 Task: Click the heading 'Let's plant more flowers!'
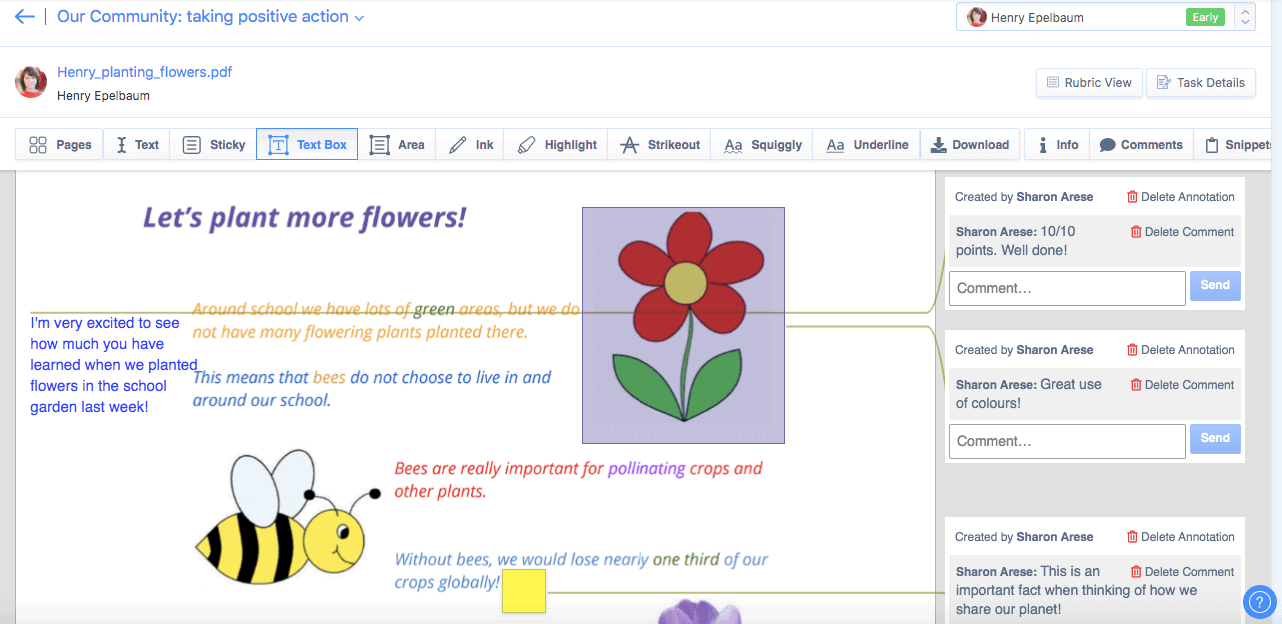(x=304, y=217)
